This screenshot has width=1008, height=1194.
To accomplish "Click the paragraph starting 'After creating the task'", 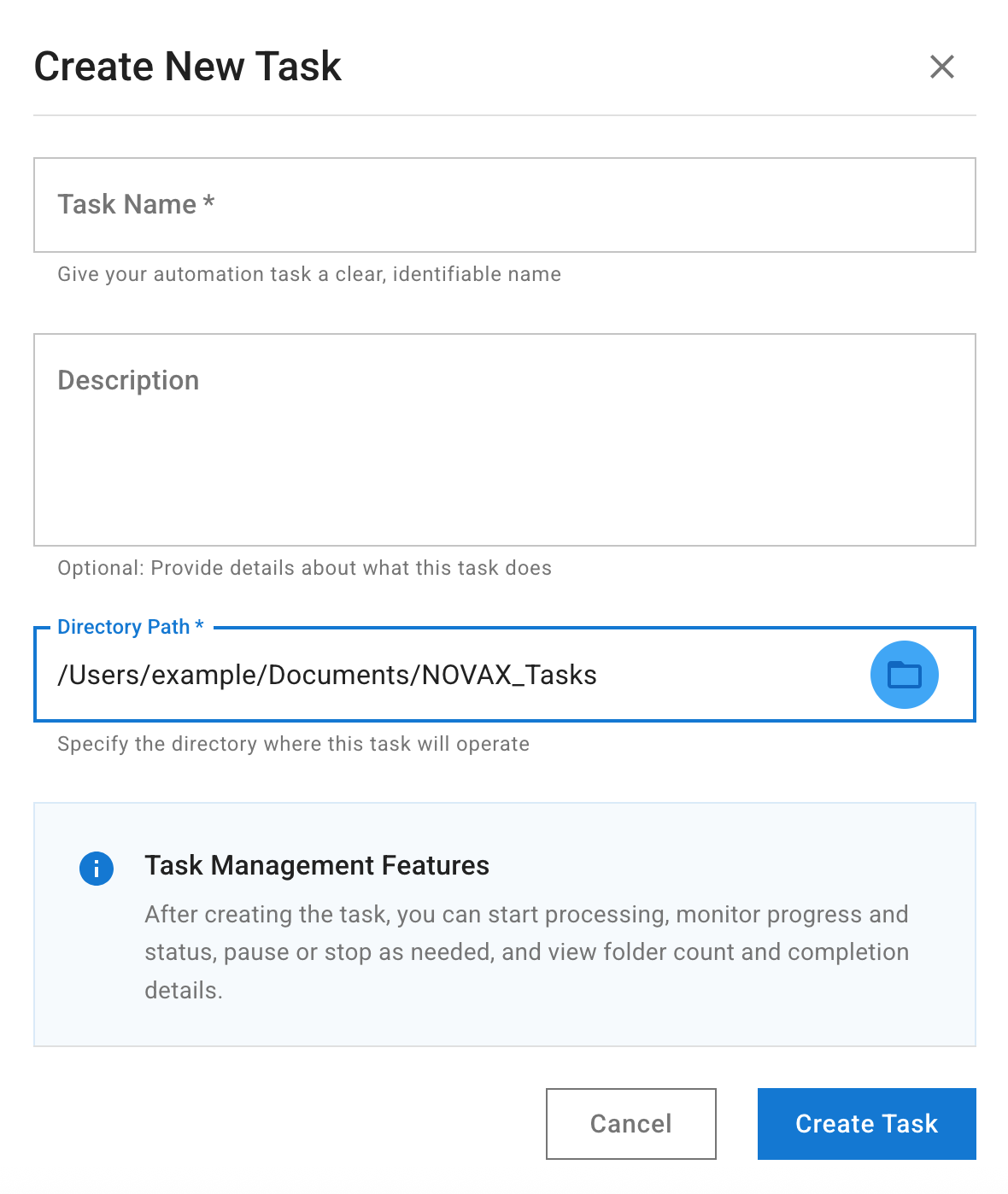I will pos(526,952).
